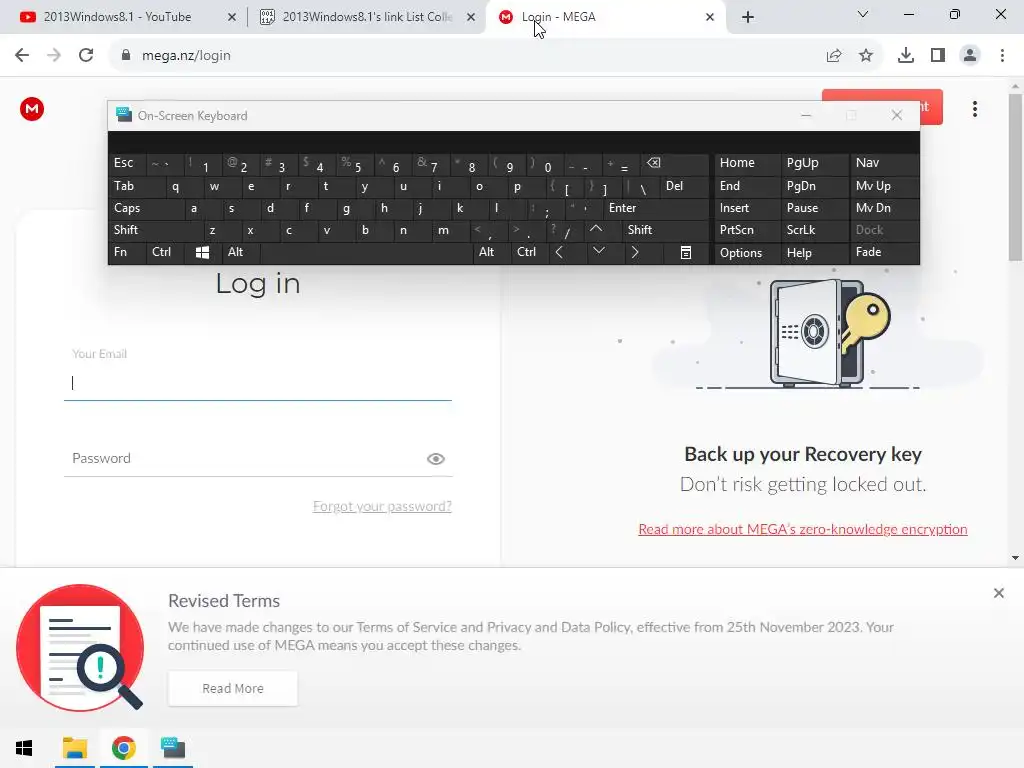The image size is (1024, 768).
Task: Toggle left Shift key on keyboard
Action: 155,230
